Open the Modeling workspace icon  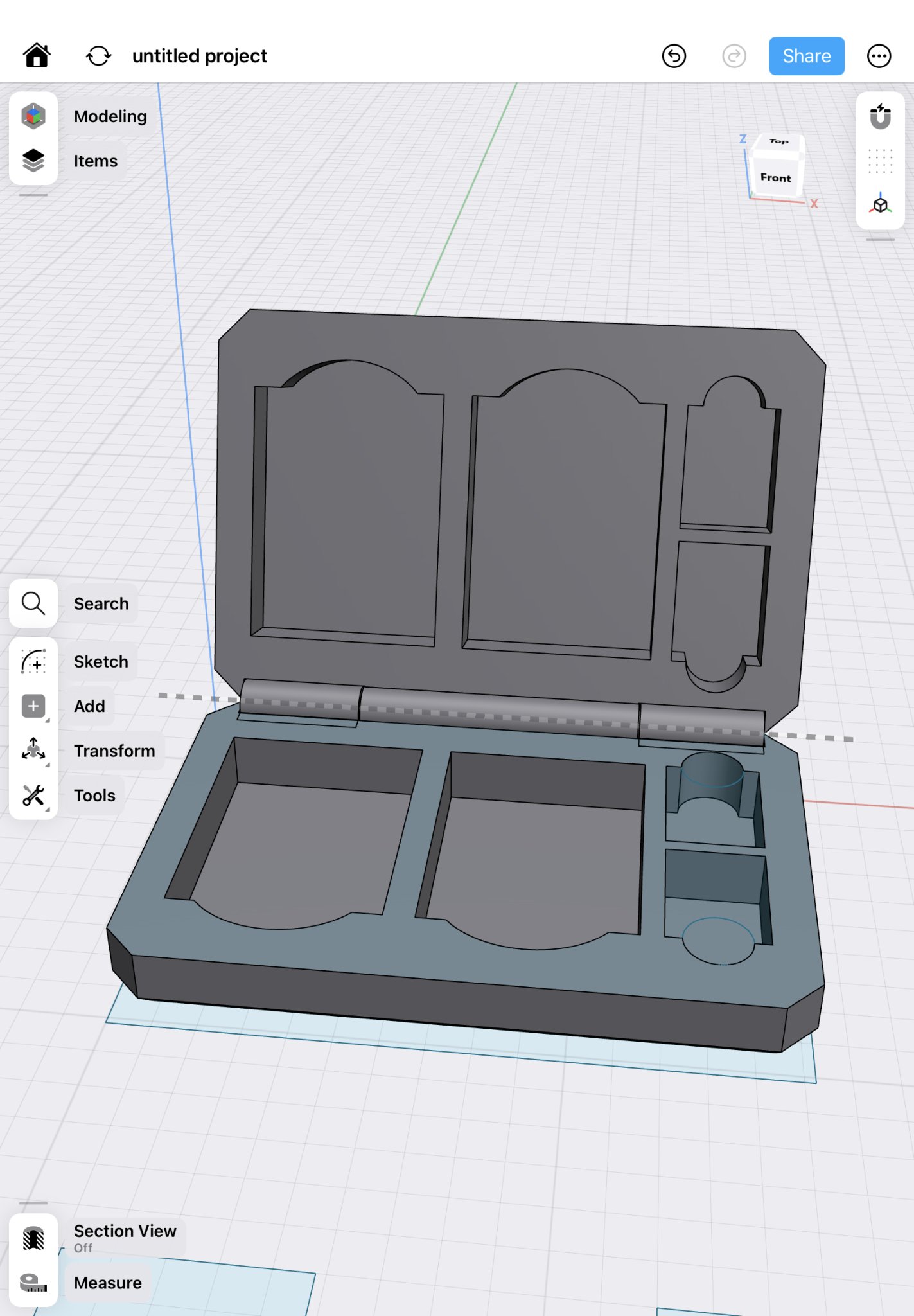coord(33,116)
